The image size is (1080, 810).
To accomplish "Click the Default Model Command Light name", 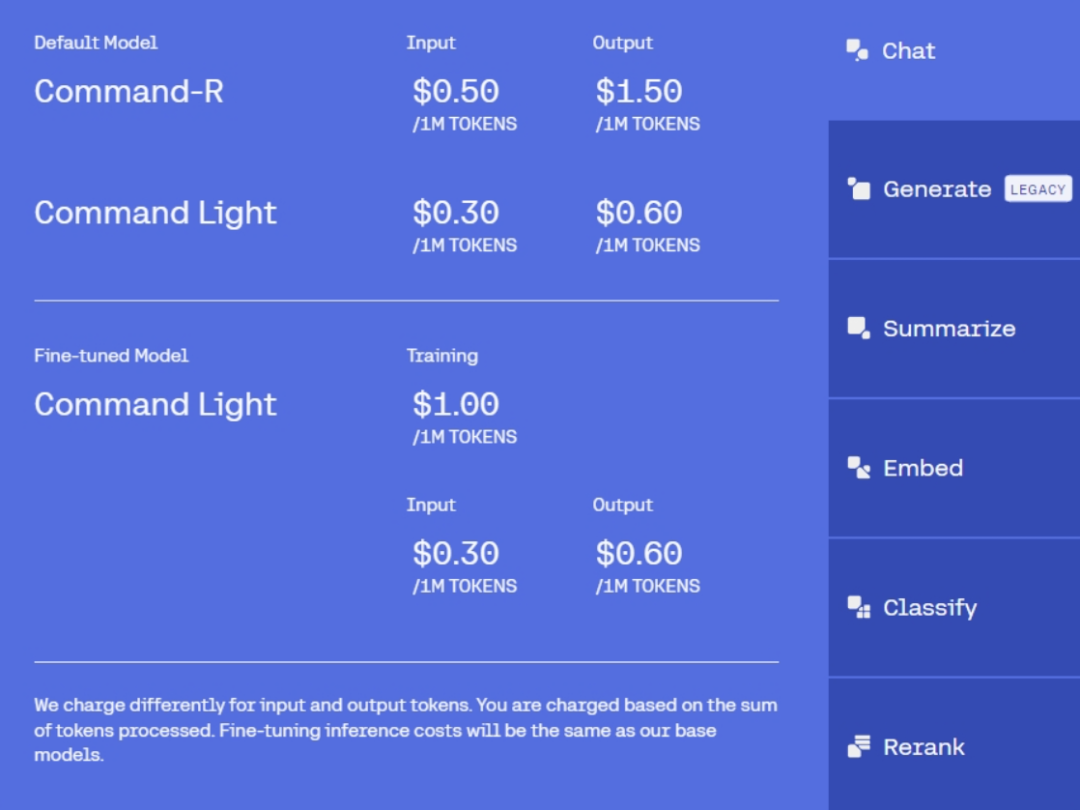I will 155,212.
